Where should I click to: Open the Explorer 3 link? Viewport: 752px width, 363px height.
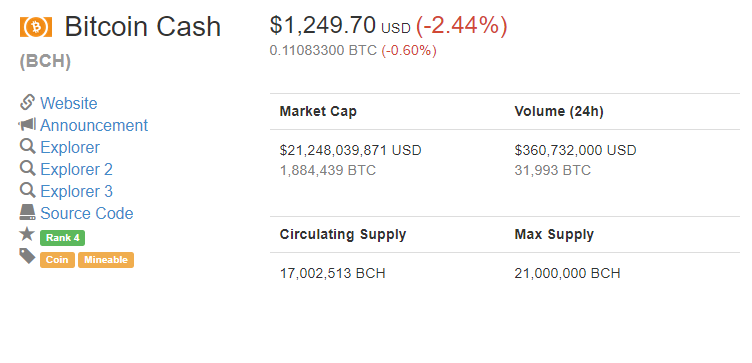(76, 191)
